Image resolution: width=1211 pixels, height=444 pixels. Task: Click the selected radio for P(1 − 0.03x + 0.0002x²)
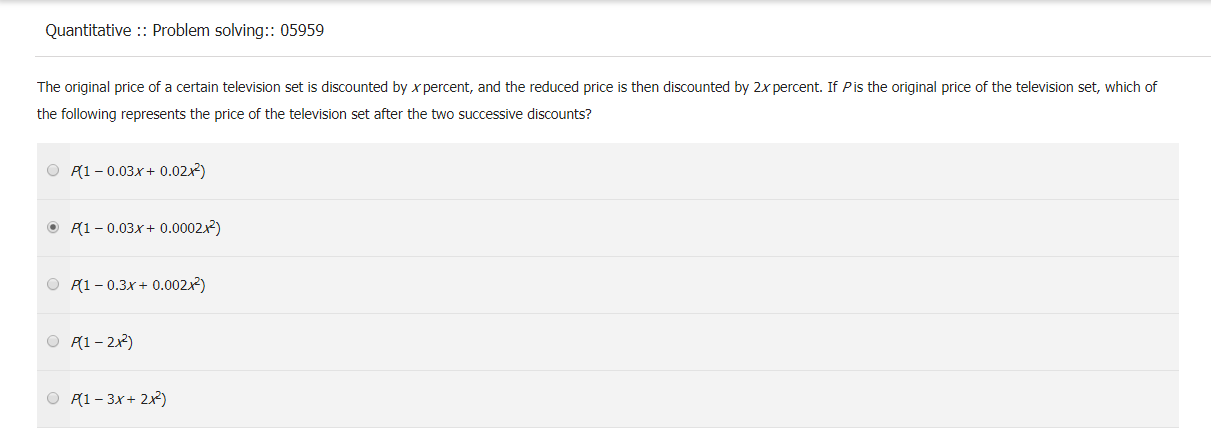(x=53, y=228)
